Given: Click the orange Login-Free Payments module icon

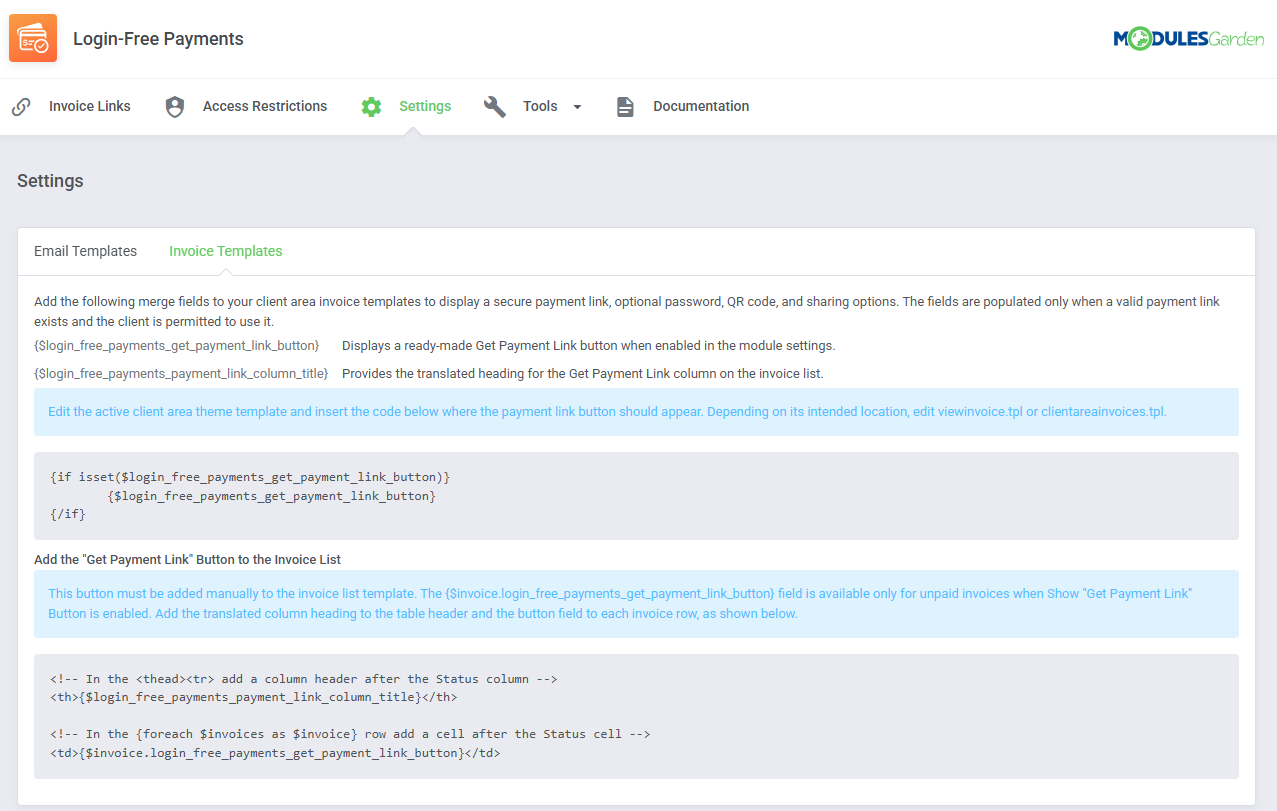Looking at the screenshot, I should pos(33,39).
